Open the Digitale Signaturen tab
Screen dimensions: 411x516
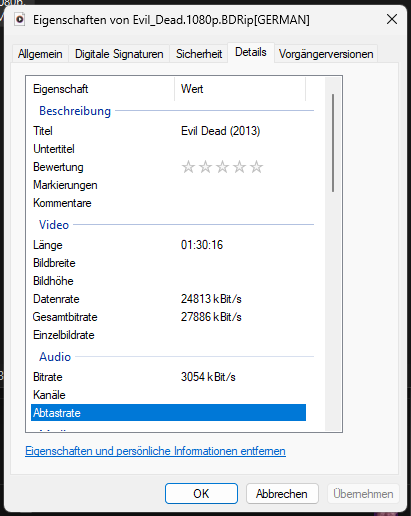pos(119,54)
